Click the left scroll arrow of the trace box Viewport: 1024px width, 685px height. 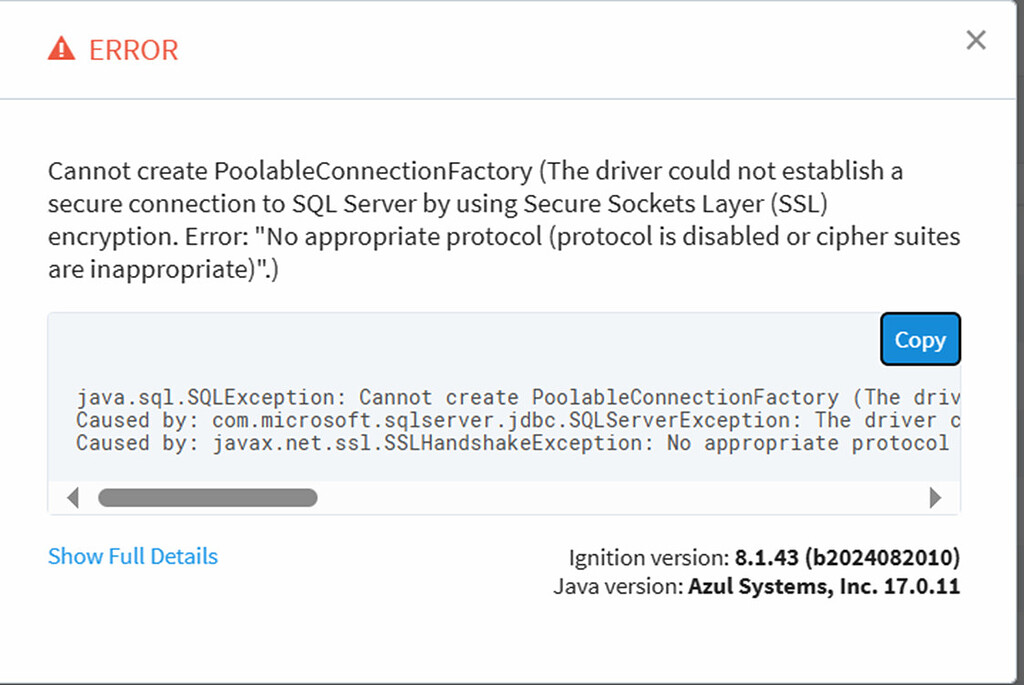click(73, 498)
